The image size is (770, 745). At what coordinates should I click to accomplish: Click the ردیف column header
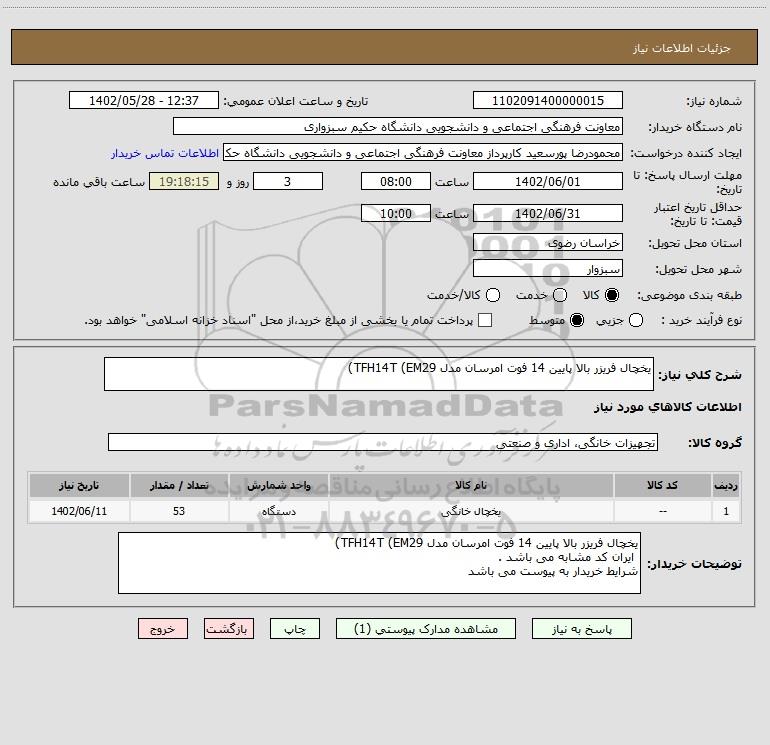point(726,485)
